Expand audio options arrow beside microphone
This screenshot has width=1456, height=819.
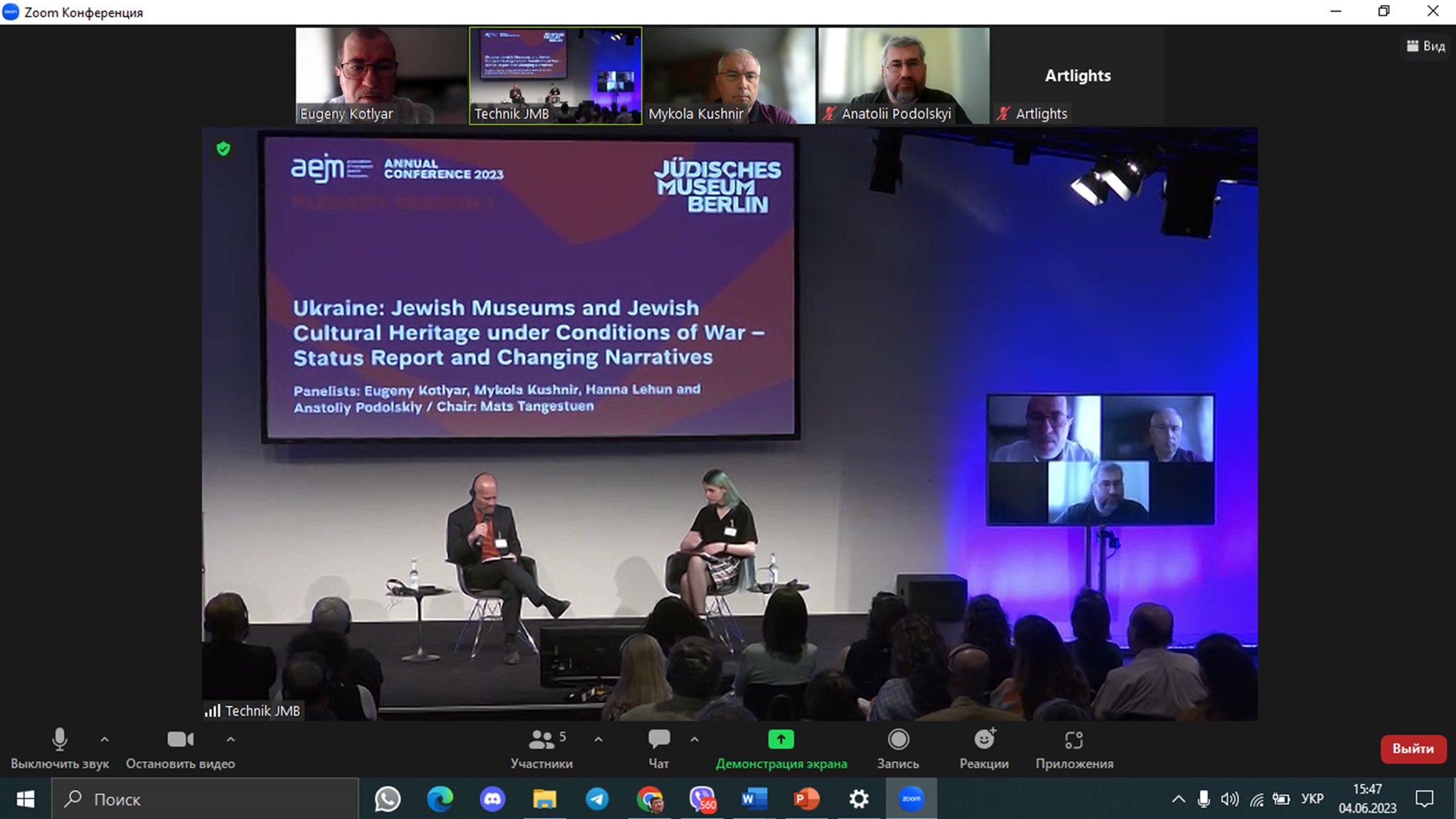point(105,739)
